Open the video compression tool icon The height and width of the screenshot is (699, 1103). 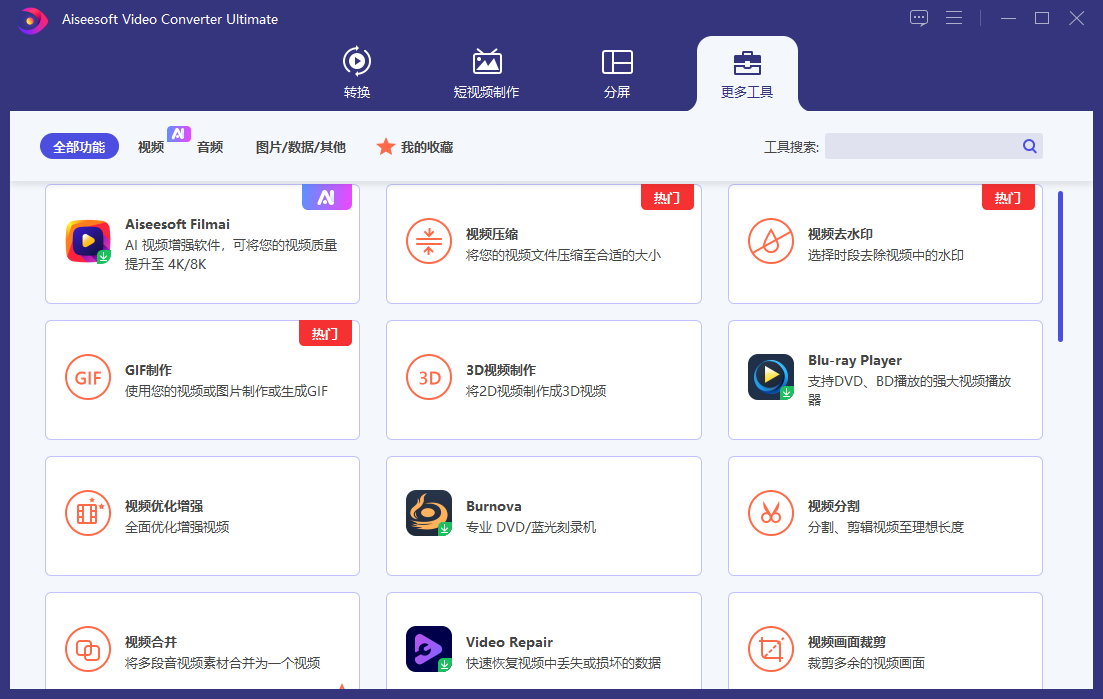428,242
